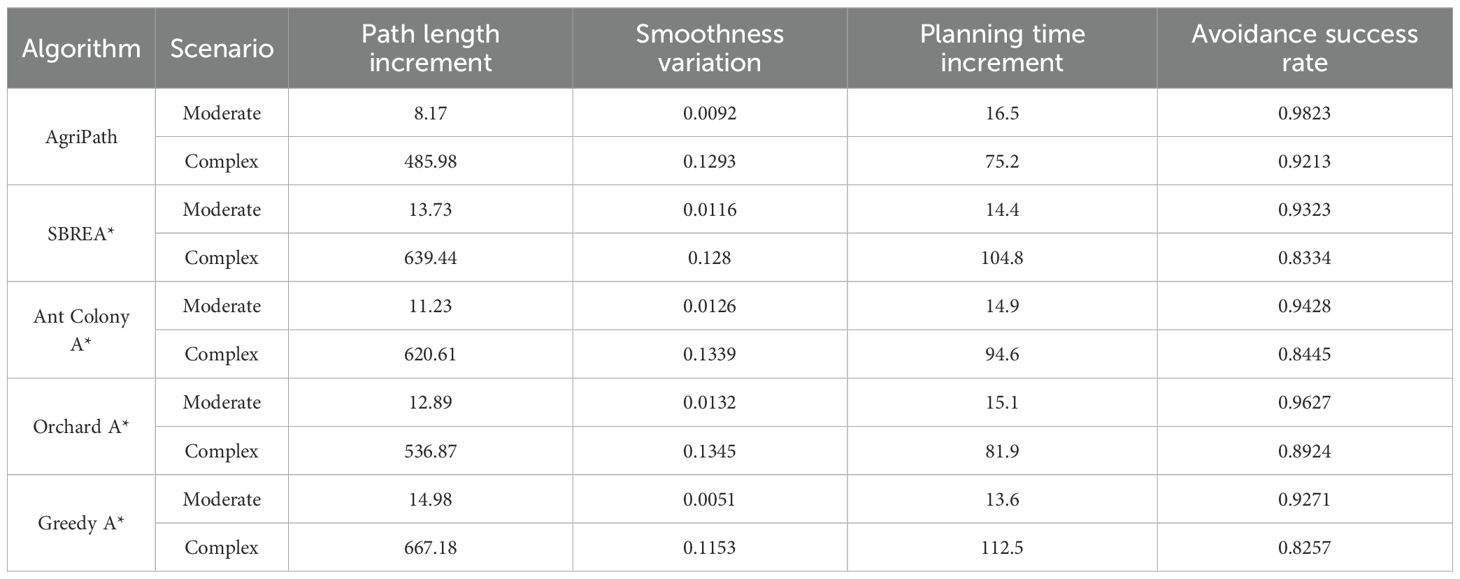Click the smoothness value 0.0051

click(709, 499)
